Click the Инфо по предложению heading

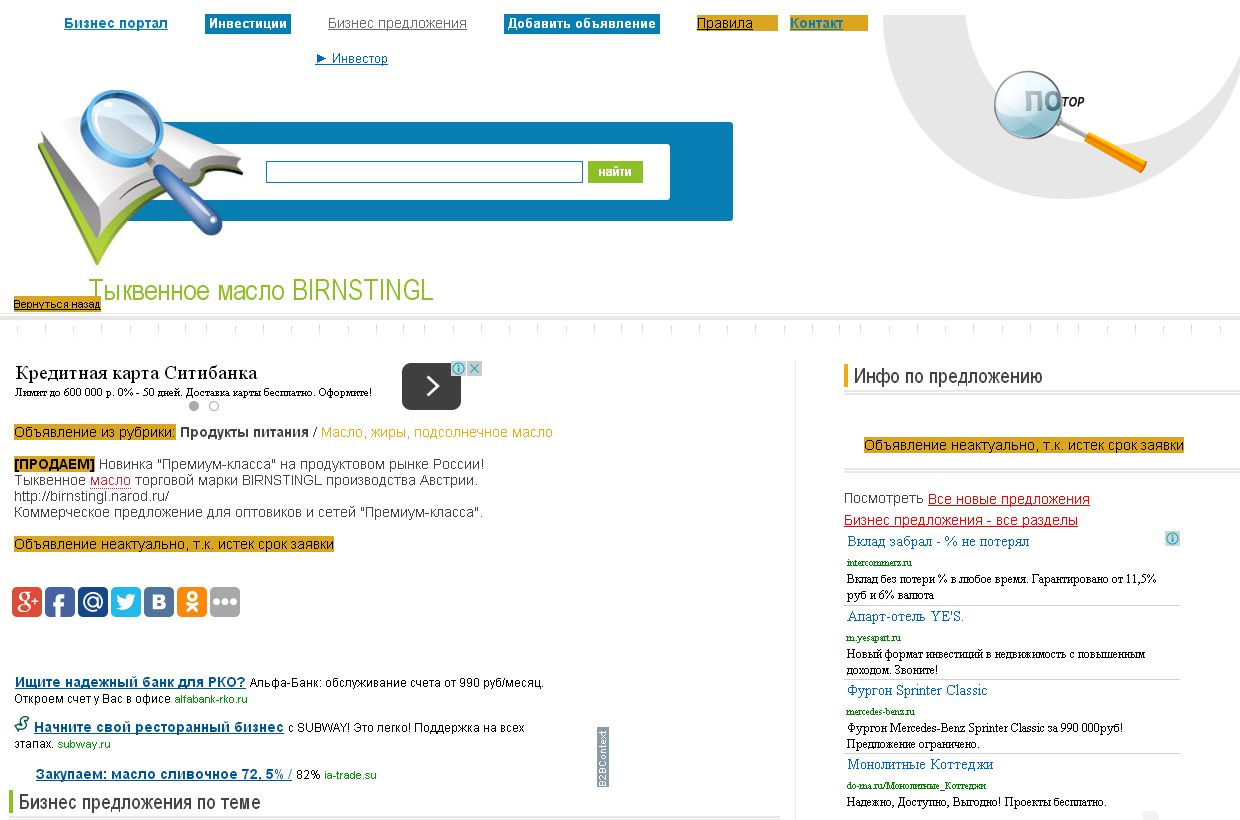click(948, 376)
